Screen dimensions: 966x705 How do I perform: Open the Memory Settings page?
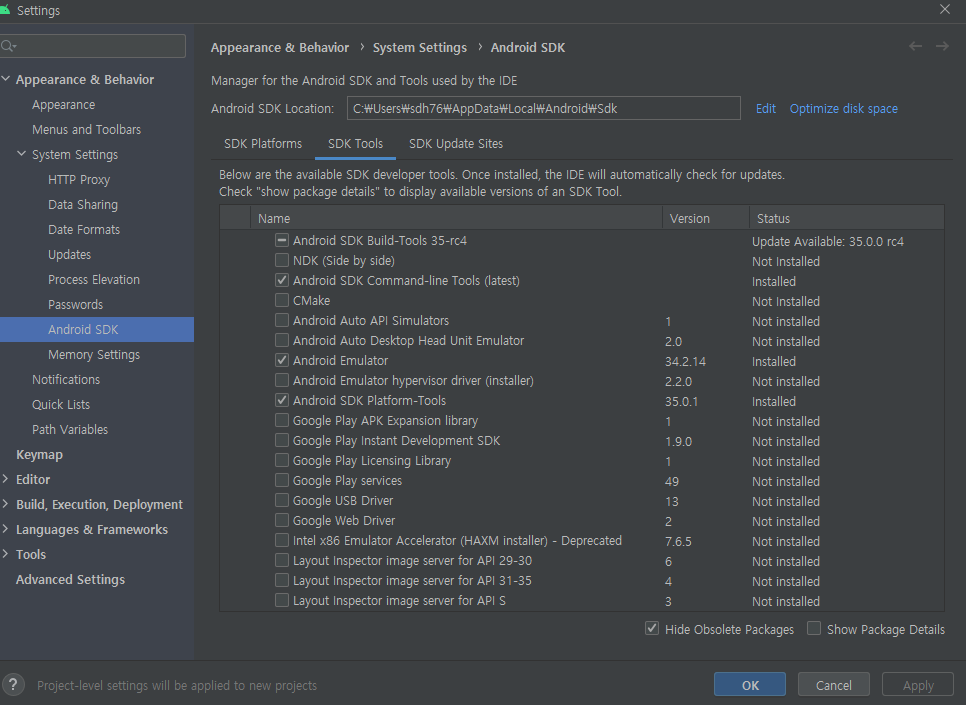[x=94, y=354]
